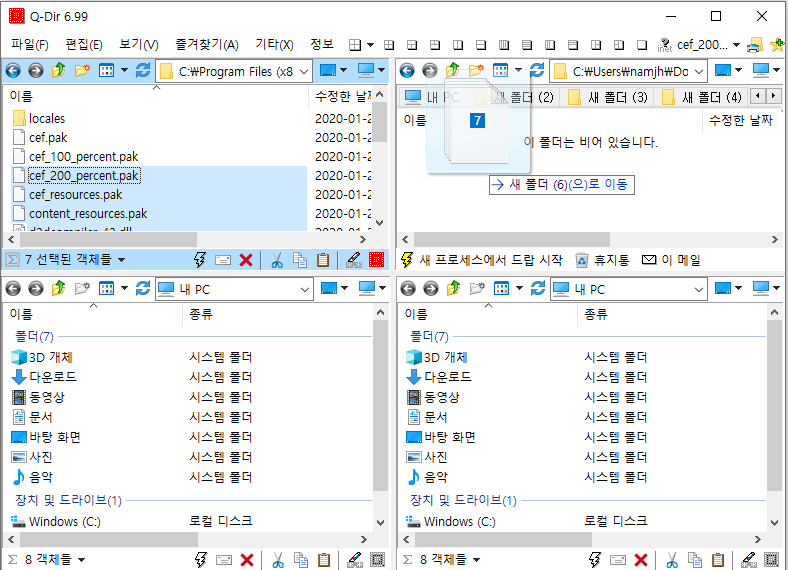This screenshot has width=788, height=570.
Task: Paste in the bottom-right pane status bar
Action: (718, 559)
